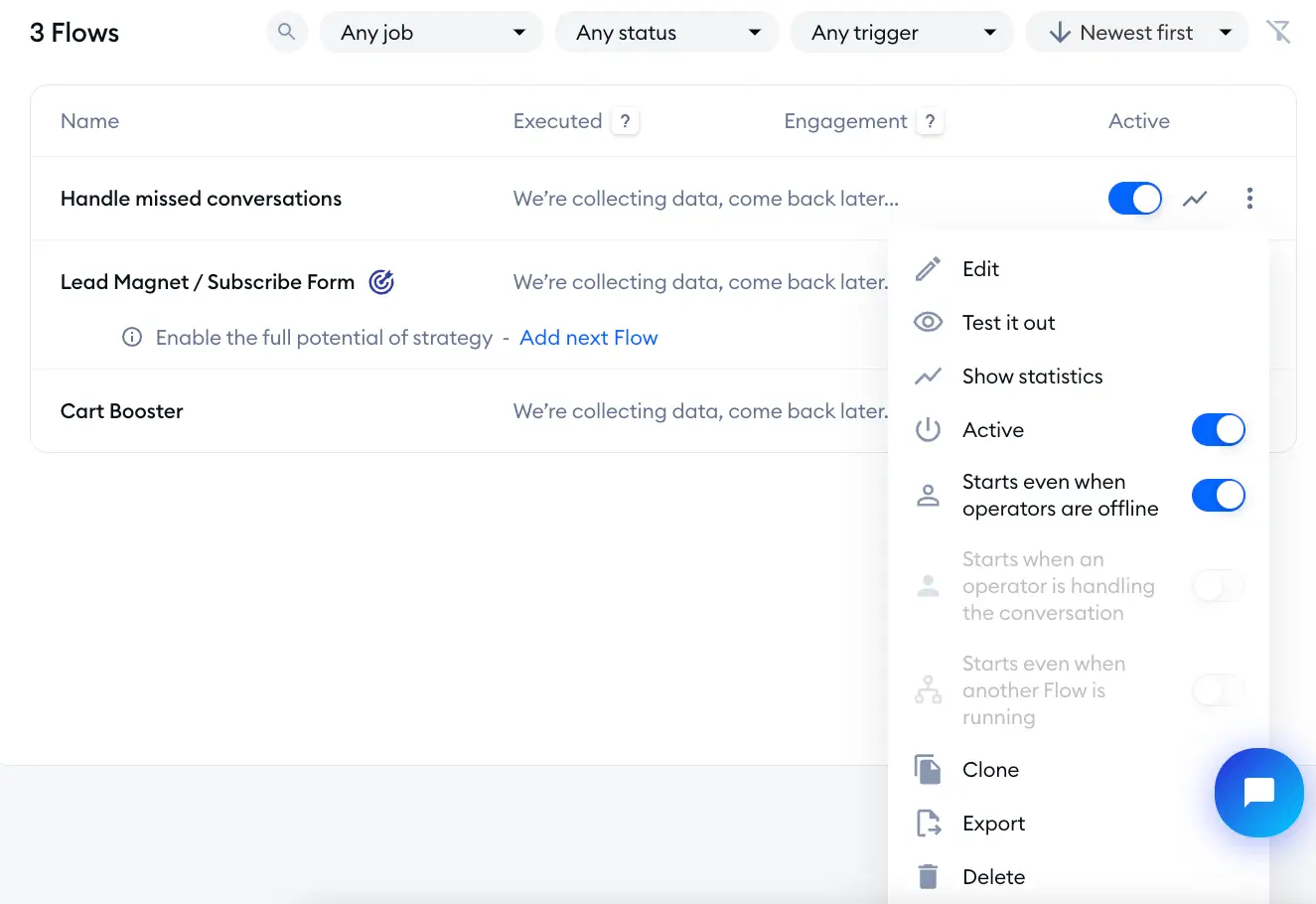Click the Active column header
The image size is (1316, 904).
click(1139, 121)
